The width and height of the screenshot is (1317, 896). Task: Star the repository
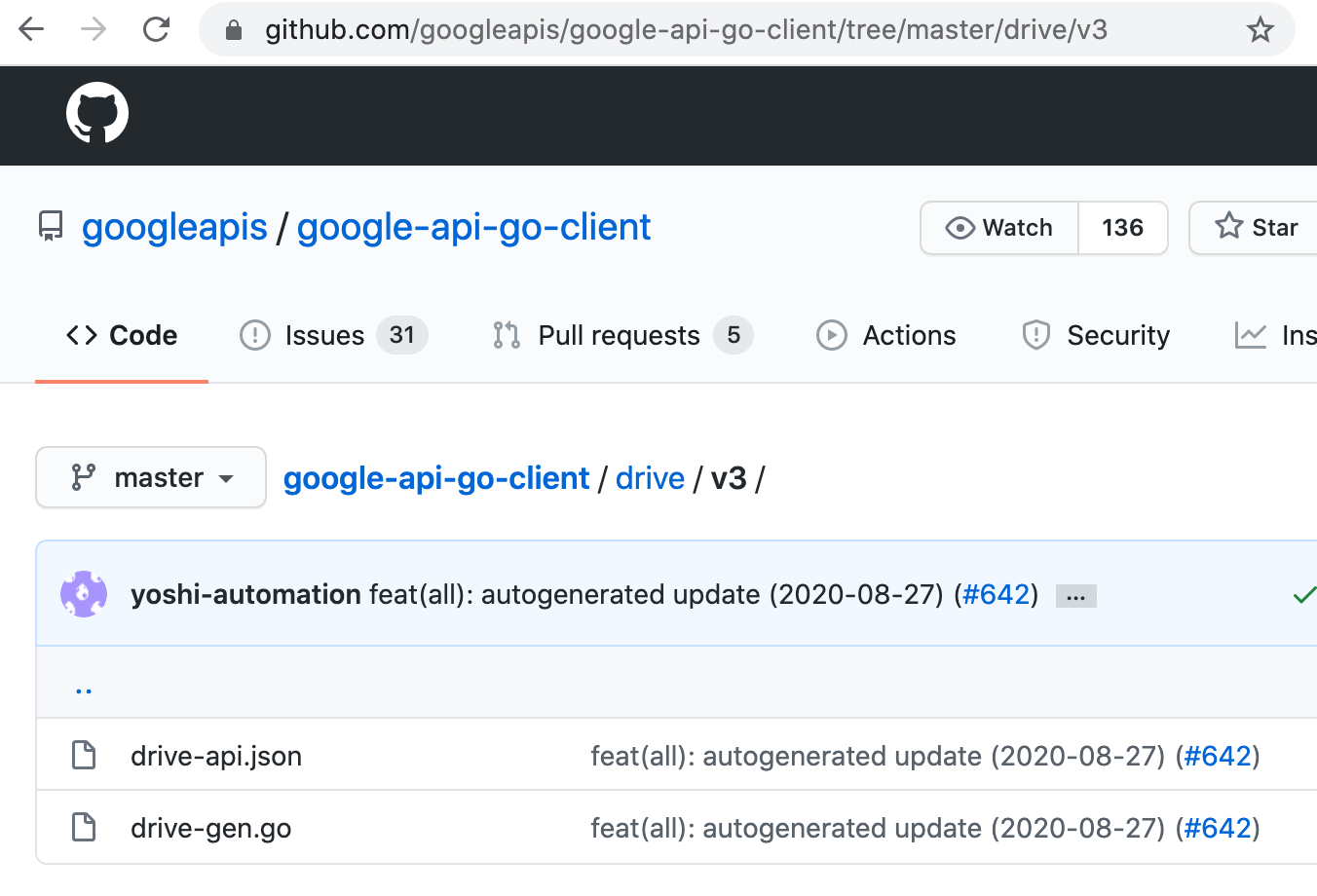click(1254, 228)
